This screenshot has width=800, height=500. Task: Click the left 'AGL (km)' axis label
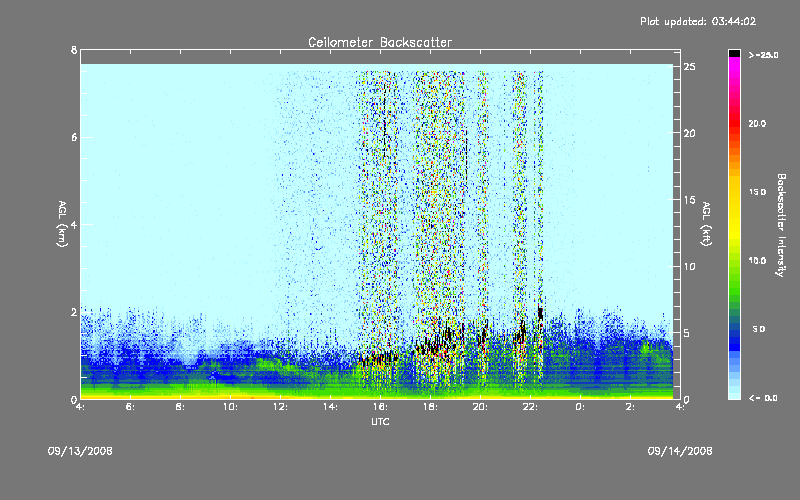(x=62, y=224)
